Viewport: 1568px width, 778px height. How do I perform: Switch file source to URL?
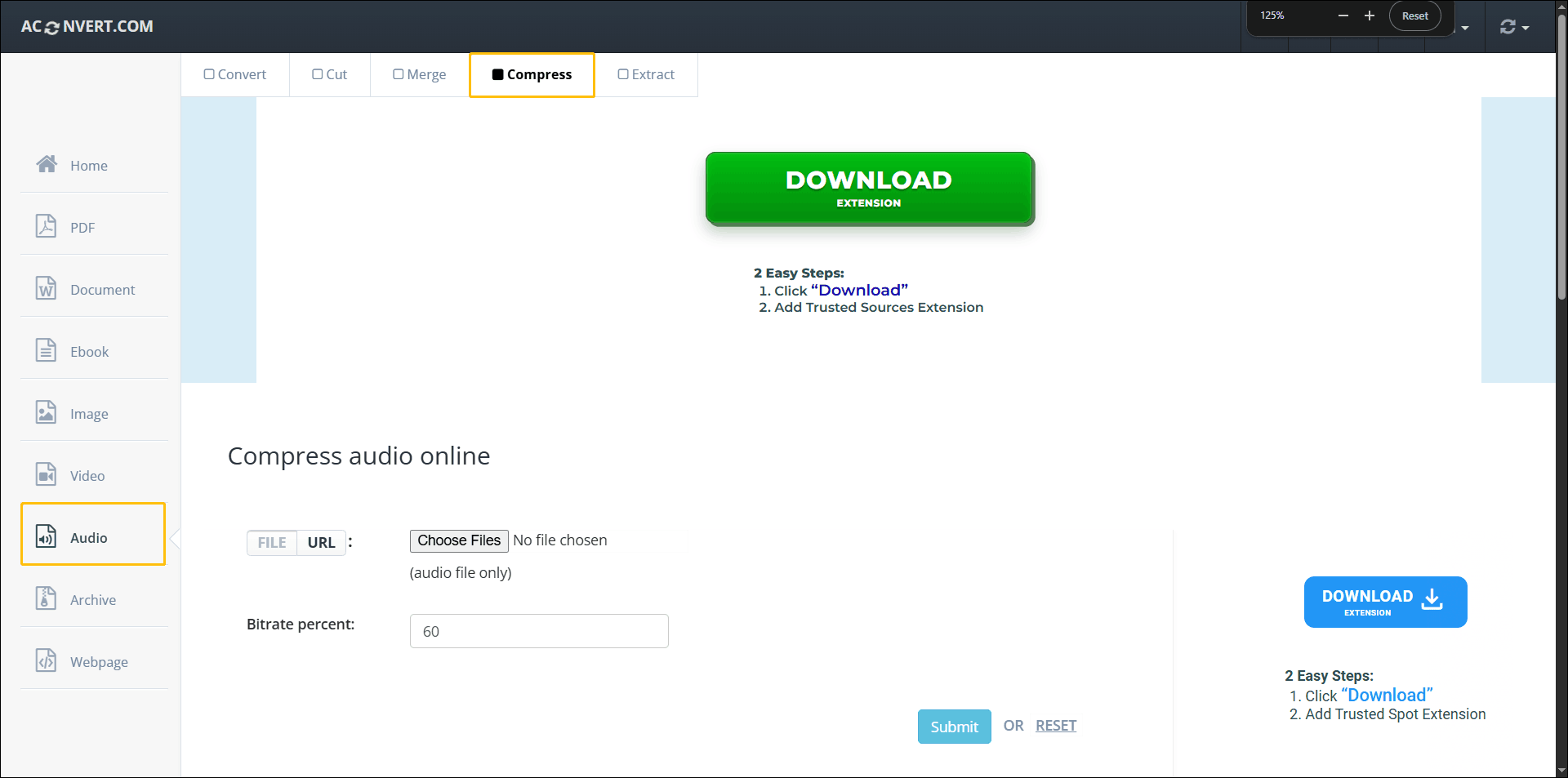point(322,543)
